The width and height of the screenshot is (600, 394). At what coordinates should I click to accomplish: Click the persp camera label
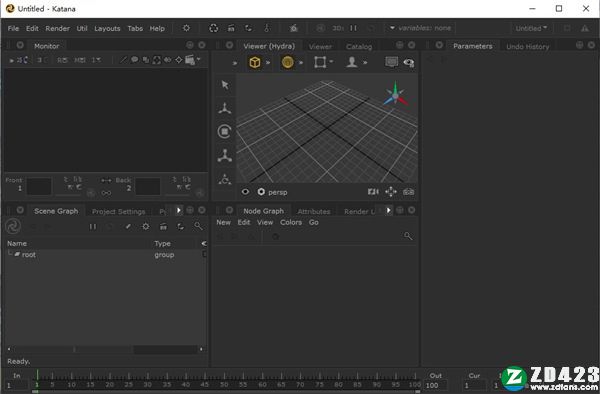277,192
